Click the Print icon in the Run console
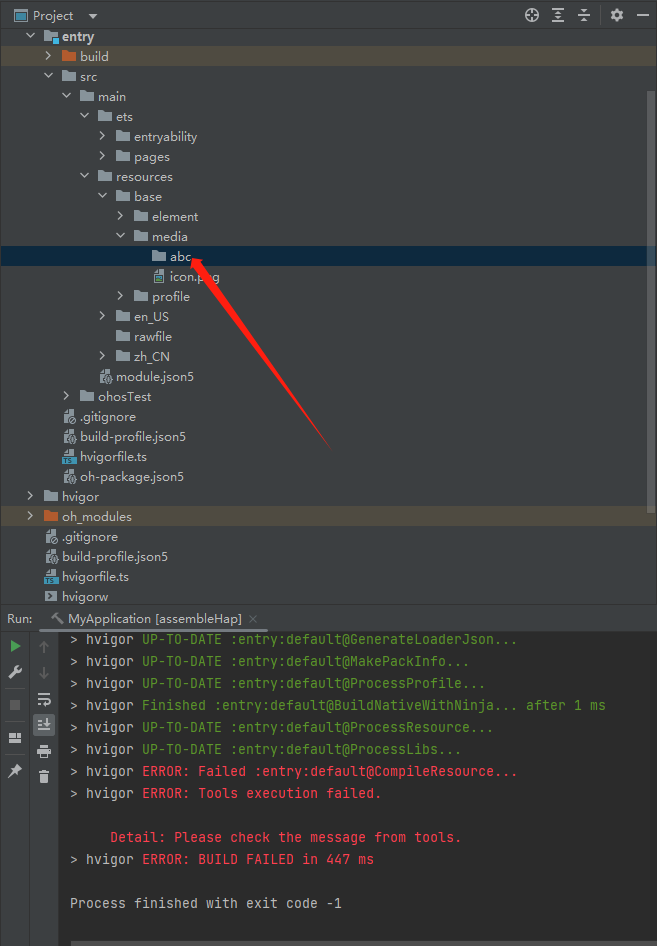The height and width of the screenshot is (946, 657). [x=44, y=751]
